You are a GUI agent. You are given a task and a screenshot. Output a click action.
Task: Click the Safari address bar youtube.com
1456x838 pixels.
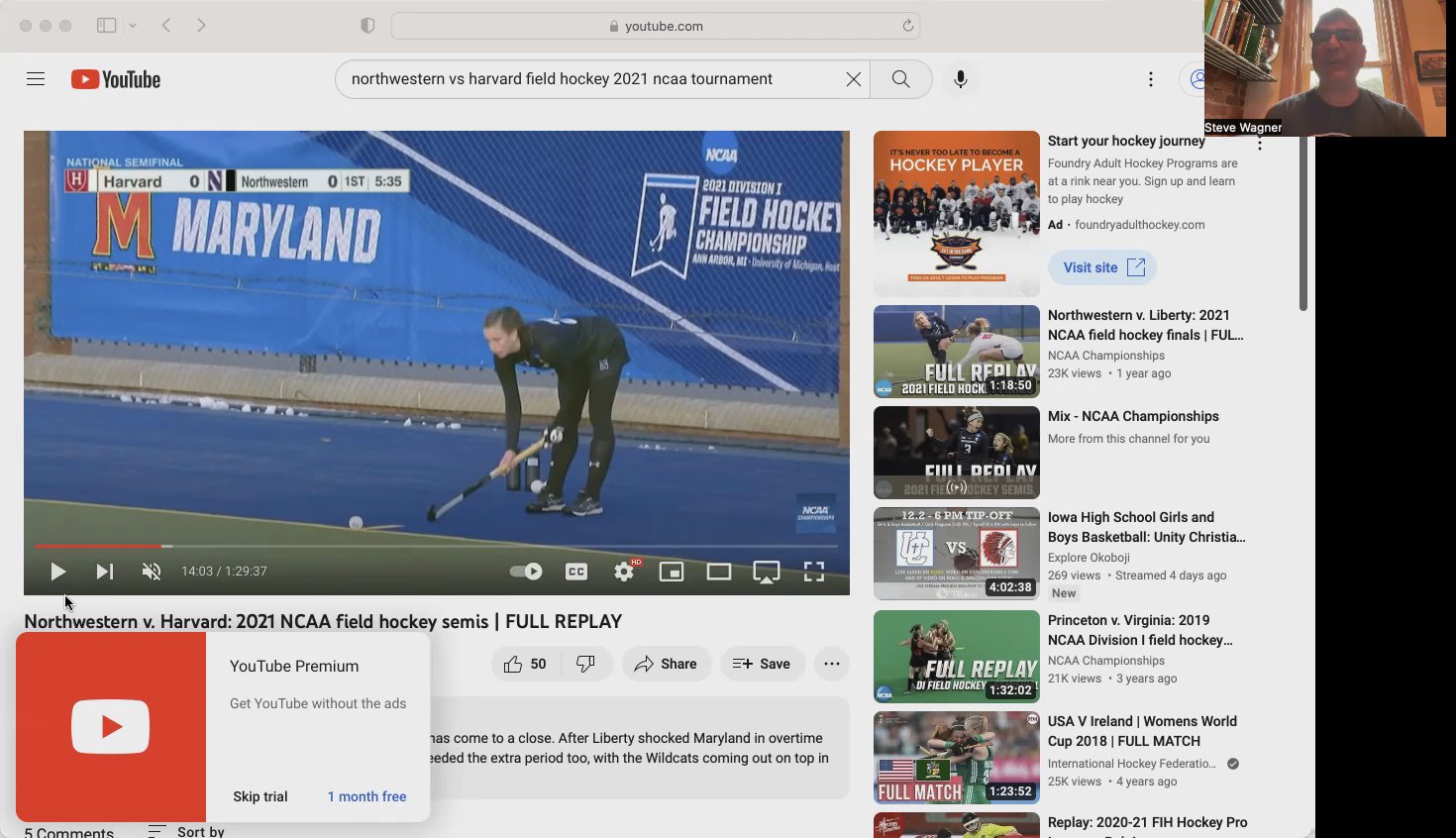656,26
